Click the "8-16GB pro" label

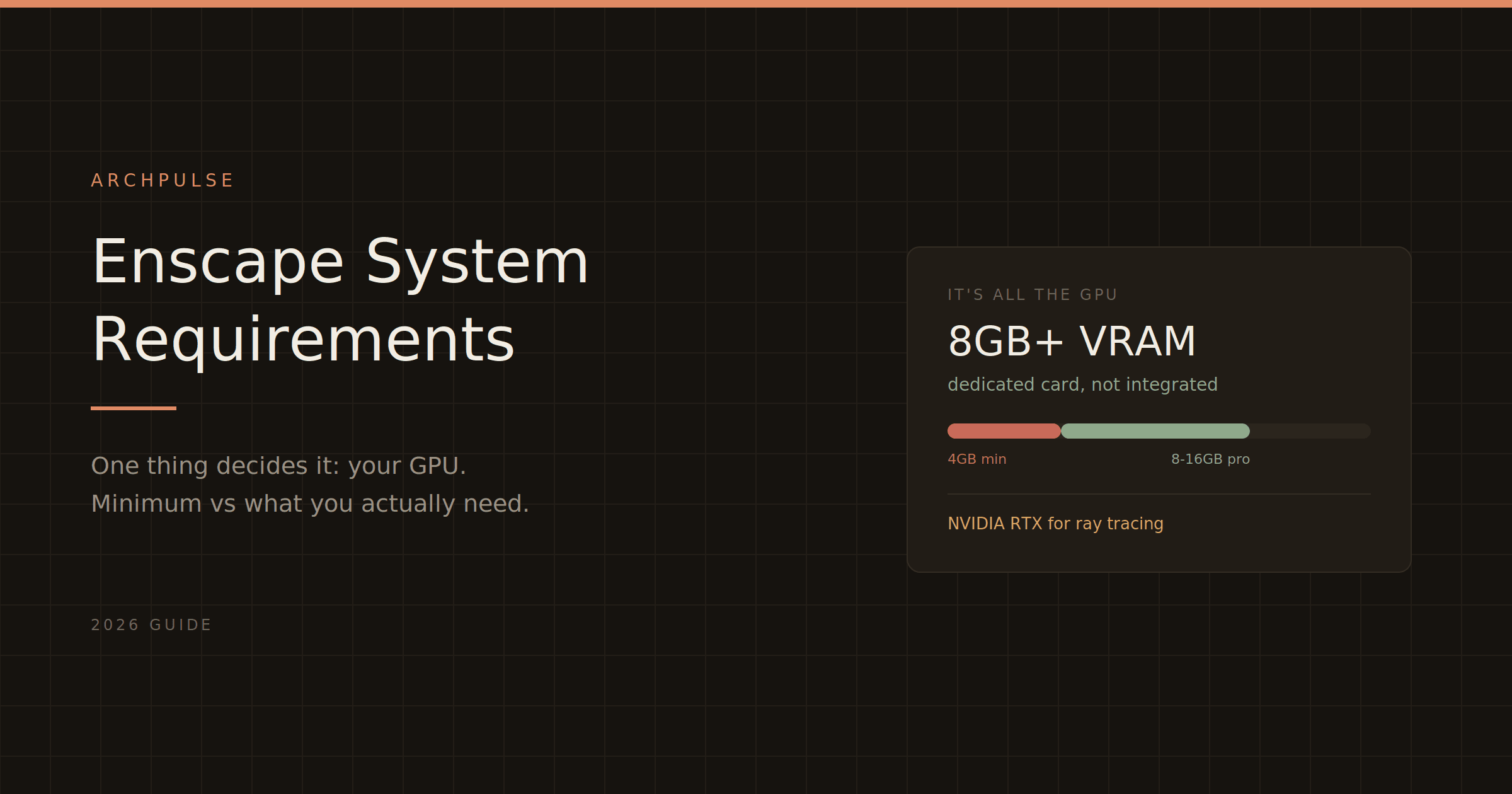[x=1210, y=459]
